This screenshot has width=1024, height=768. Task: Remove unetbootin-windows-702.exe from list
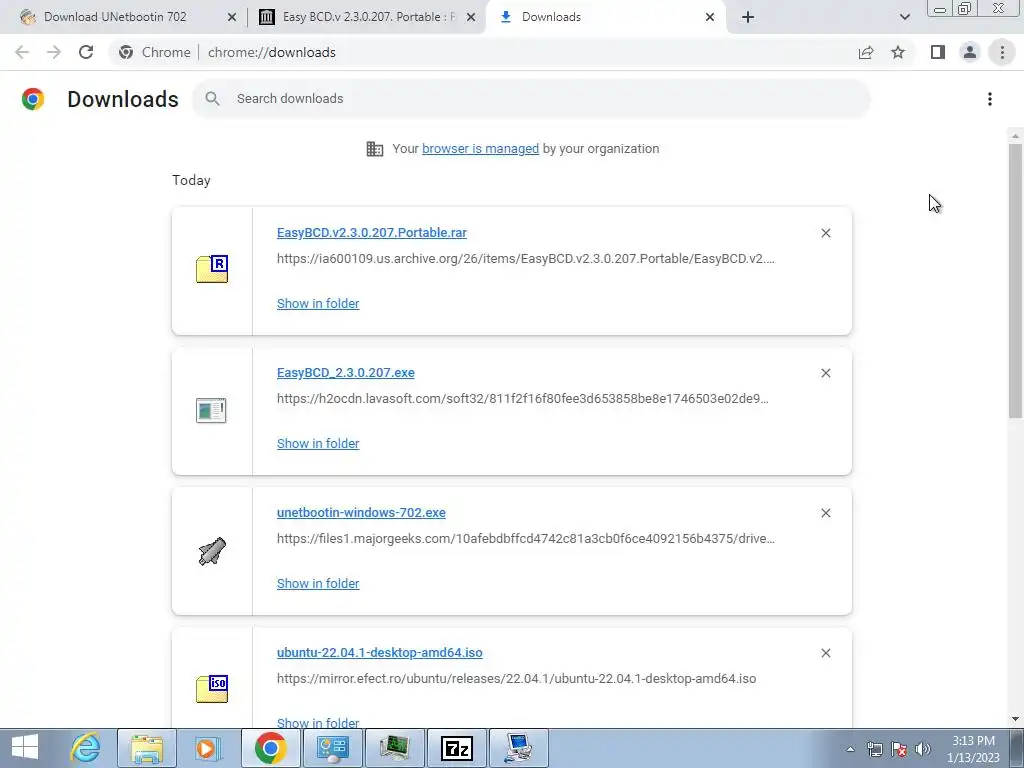point(825,513)
